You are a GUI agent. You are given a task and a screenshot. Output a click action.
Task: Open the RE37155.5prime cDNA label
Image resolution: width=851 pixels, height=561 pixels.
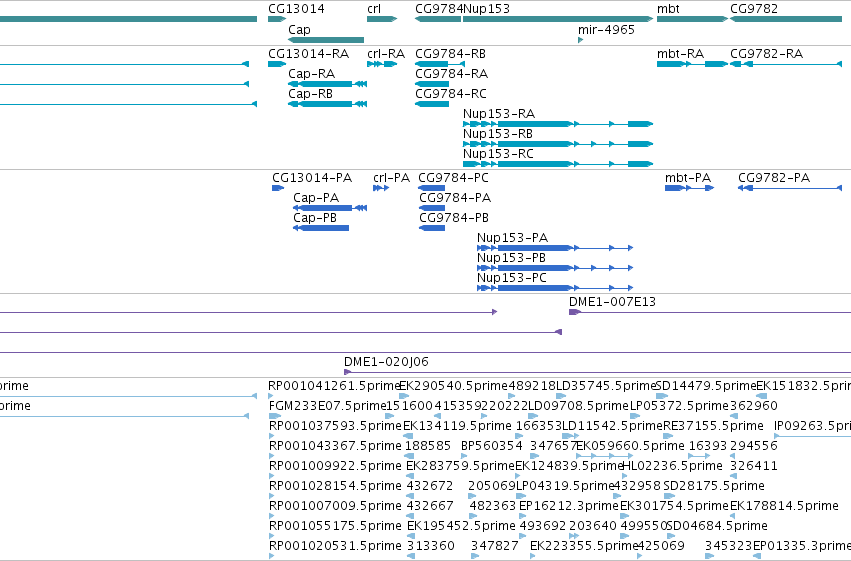click(714, 426)
